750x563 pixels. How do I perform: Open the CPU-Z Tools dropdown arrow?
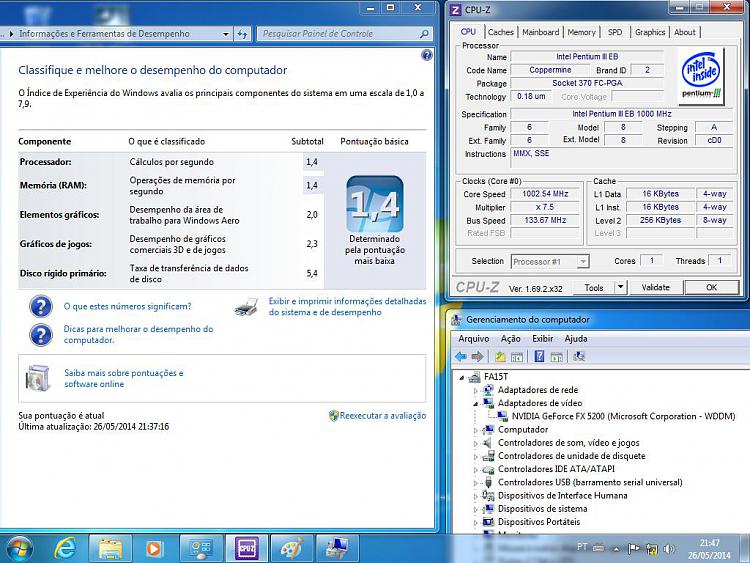620,287
